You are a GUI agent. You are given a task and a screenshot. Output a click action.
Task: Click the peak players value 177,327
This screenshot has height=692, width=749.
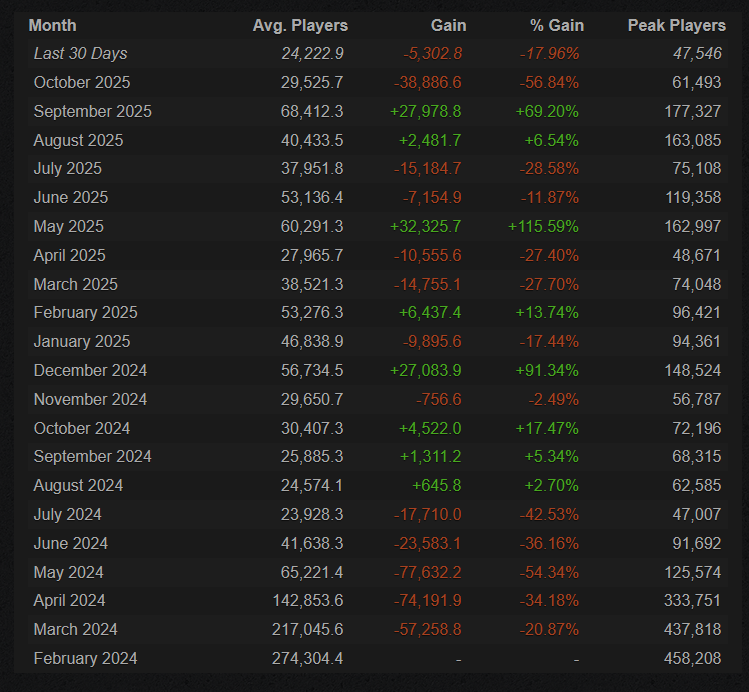point(693,111)
